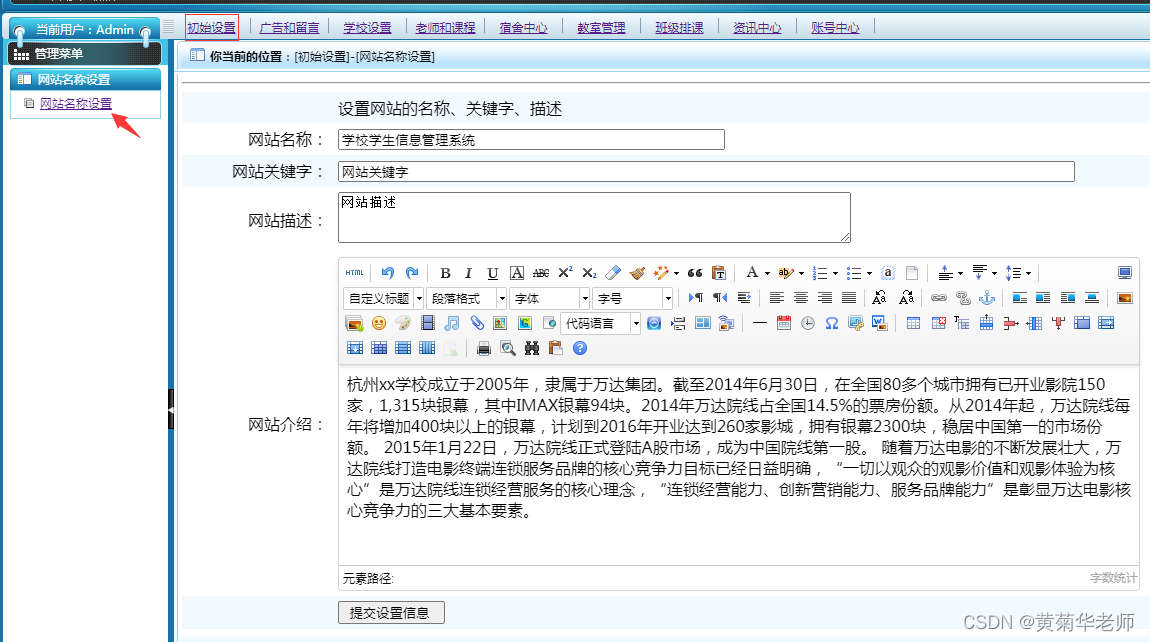Insert time with clock icon
This screenshot has width=1150, height=642.
(807, 323)
